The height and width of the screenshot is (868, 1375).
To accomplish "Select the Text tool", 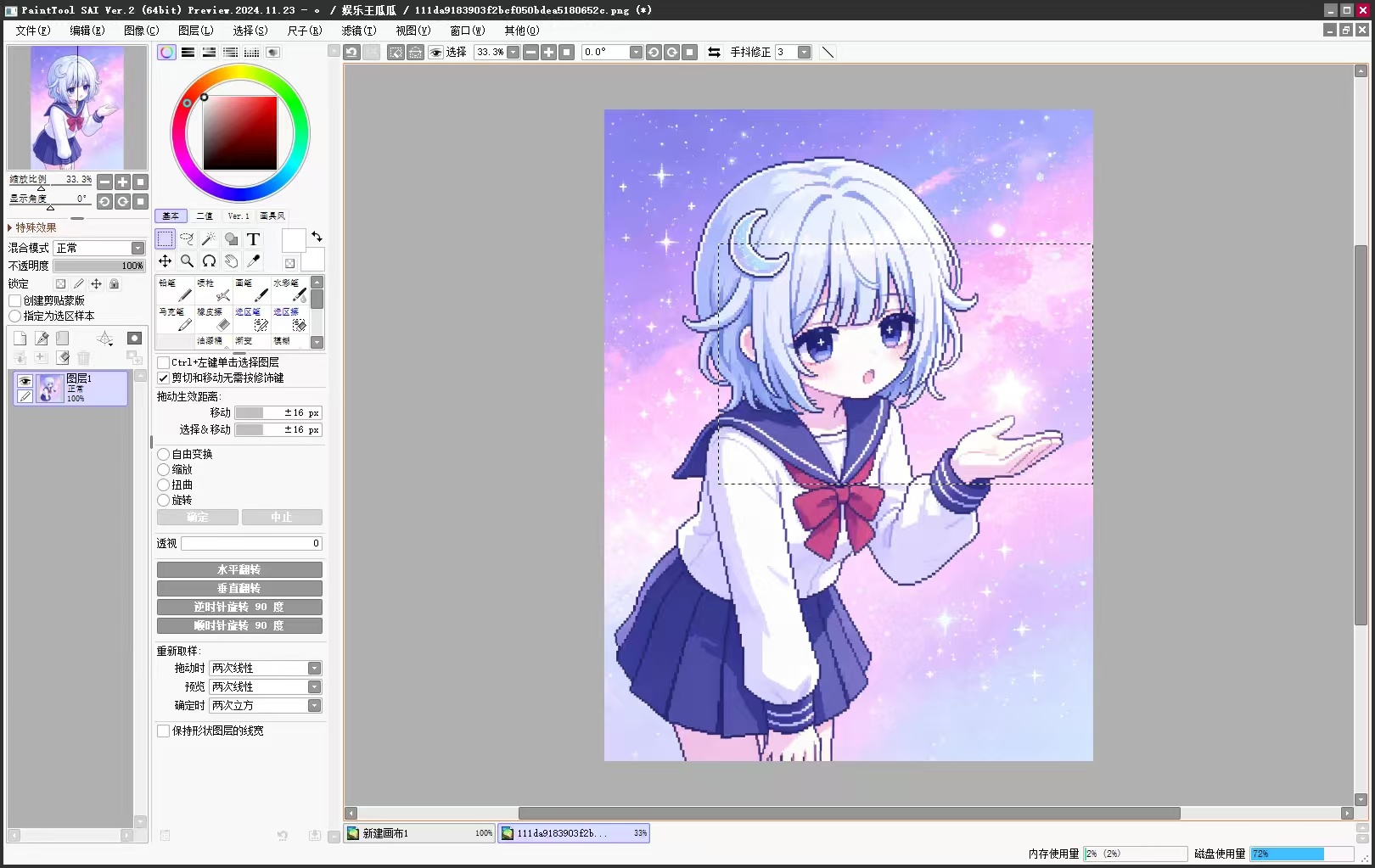I will (254, 239).
